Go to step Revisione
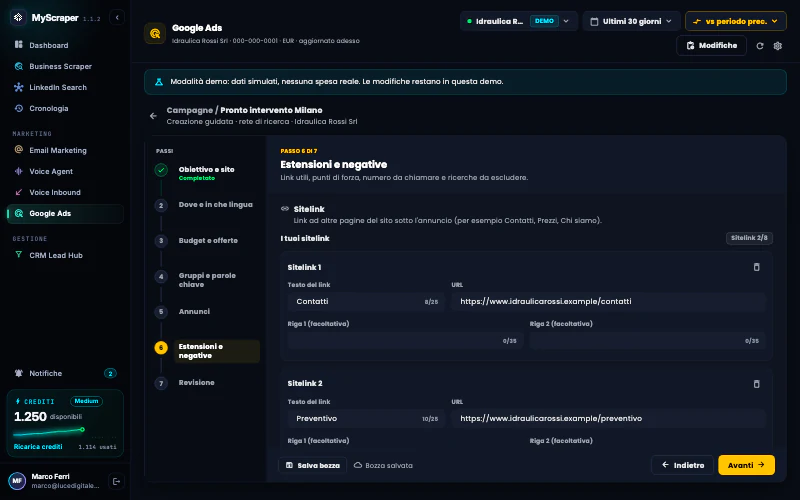800x500 pixels. [206, 383]
